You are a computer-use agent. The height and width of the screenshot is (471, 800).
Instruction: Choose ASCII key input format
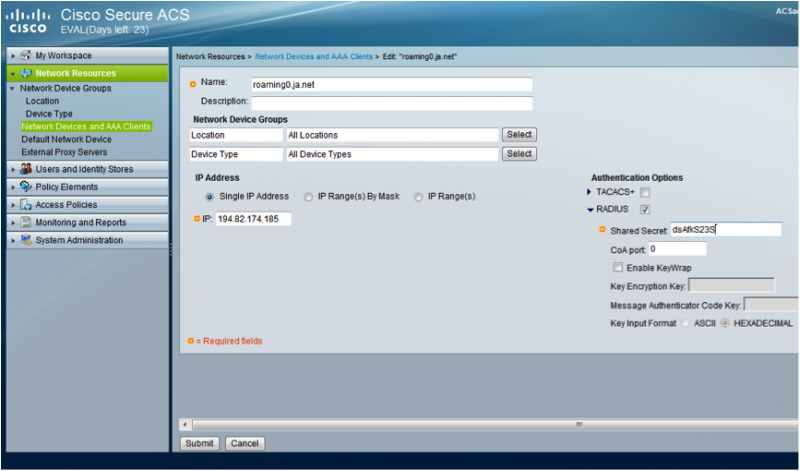[x=685, y=324]
